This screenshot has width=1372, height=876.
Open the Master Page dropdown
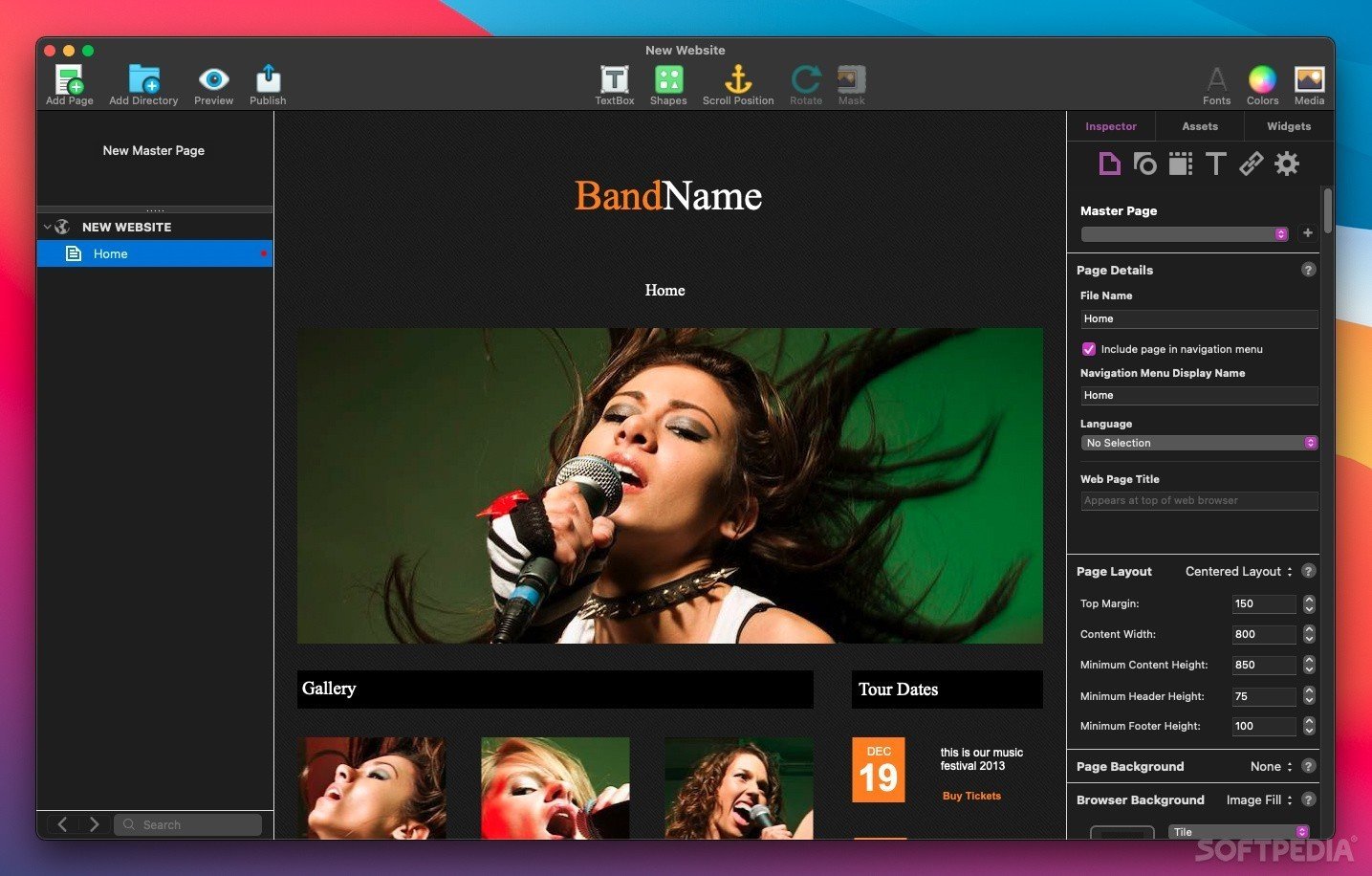coord(1185,234)
